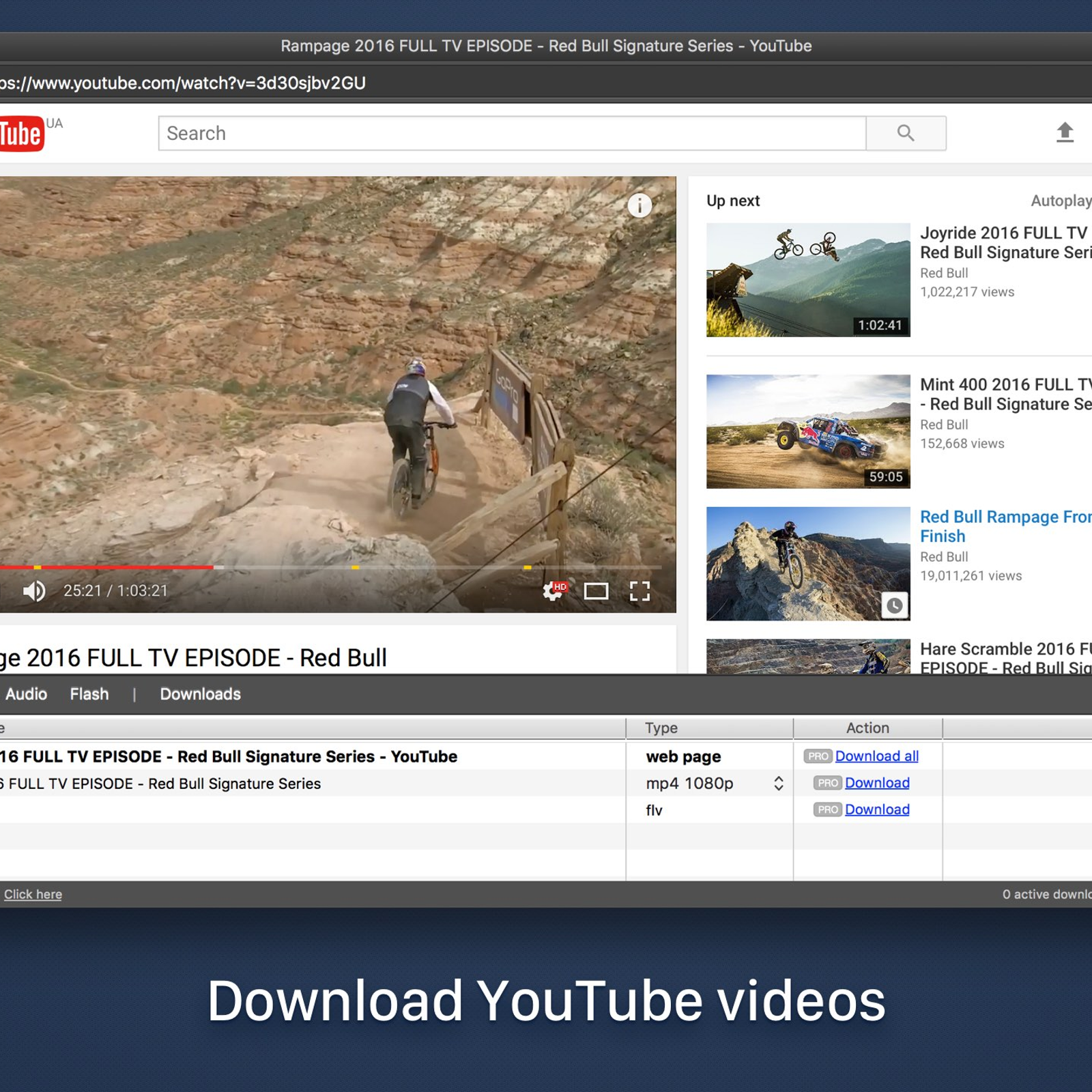Click the 'Click here' link

(33, 894)
